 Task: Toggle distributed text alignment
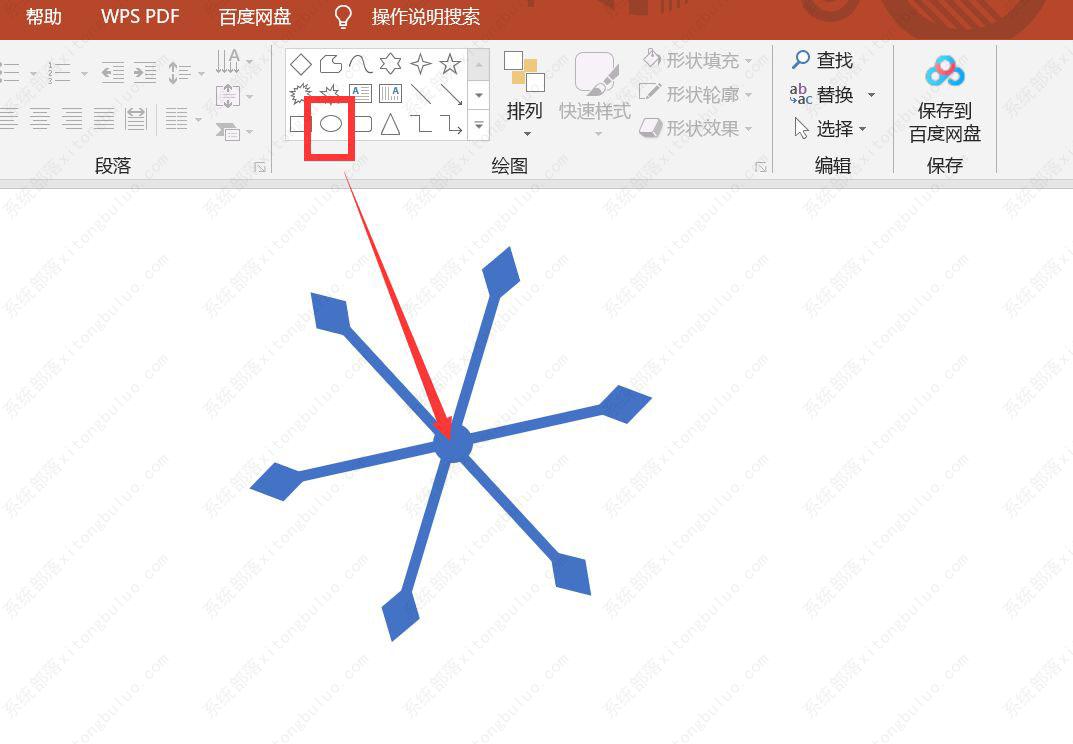tap(136, 118)
